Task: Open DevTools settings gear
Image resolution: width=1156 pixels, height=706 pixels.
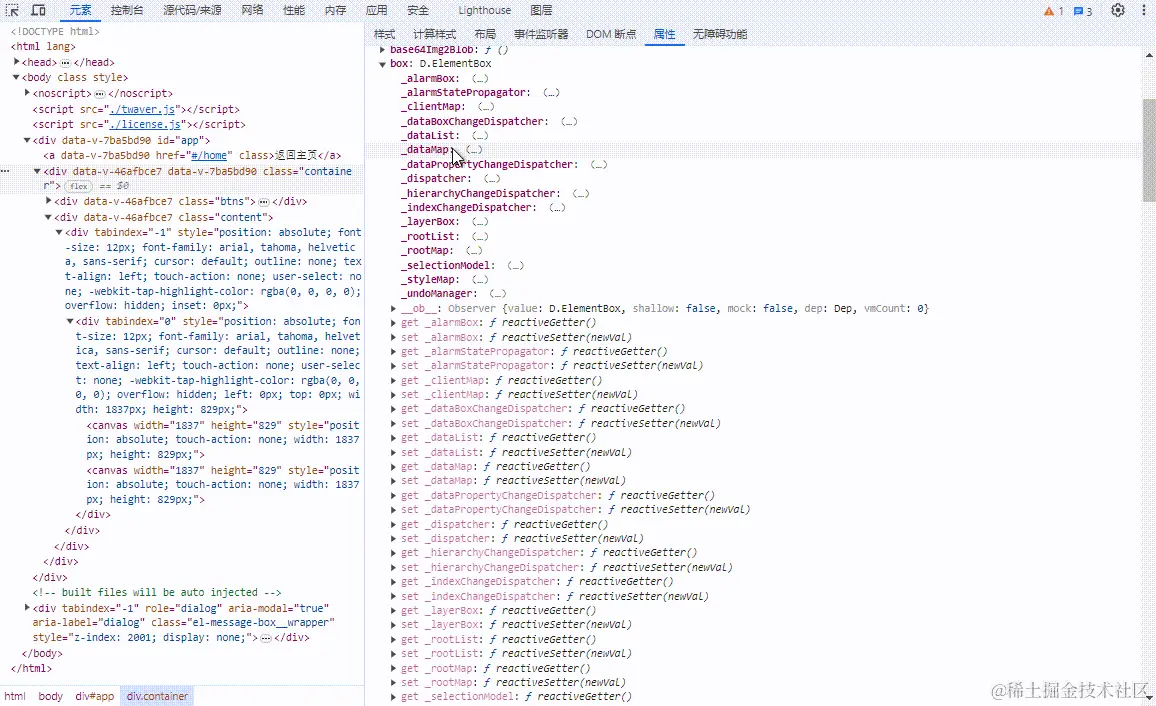Action: (1118, 10)
